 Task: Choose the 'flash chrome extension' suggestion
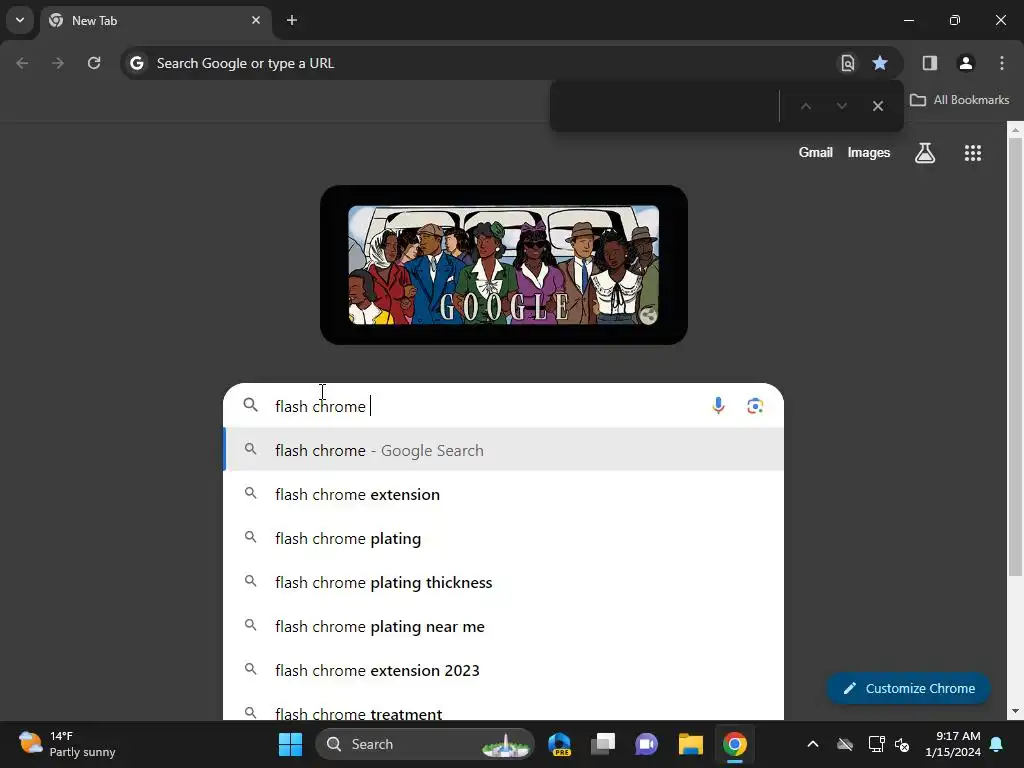point(504,494)
